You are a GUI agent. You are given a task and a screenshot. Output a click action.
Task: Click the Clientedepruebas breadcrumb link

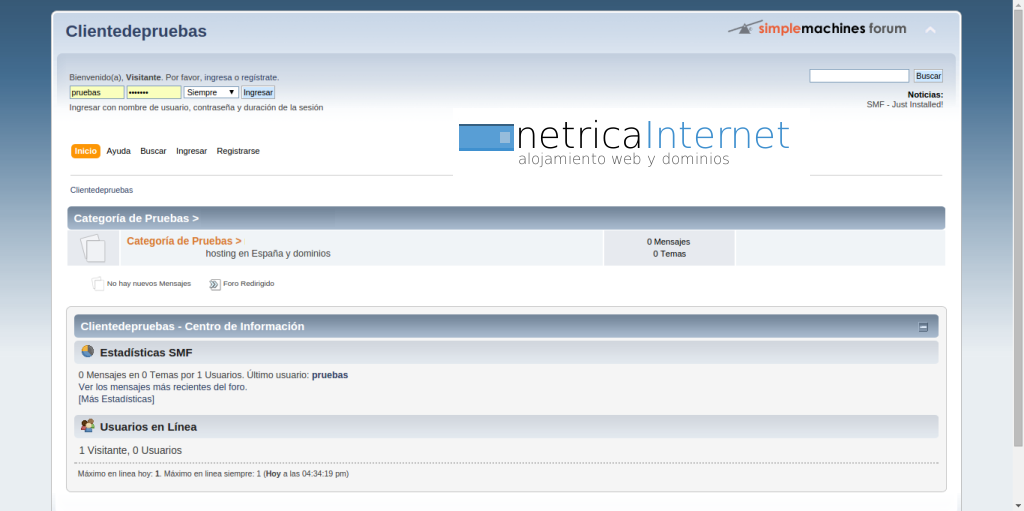tap(102, 190)
